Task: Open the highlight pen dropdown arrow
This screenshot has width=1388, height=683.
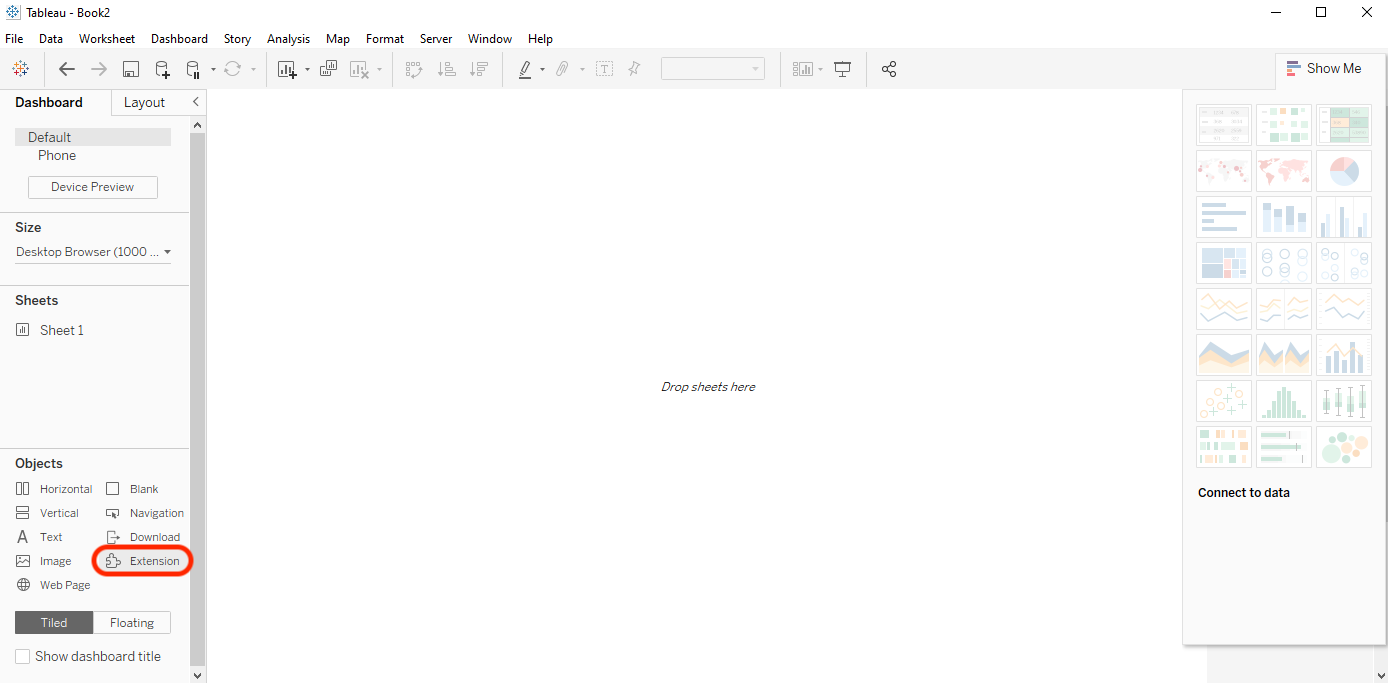Action: pyautogui.click(x=542, y=69)
